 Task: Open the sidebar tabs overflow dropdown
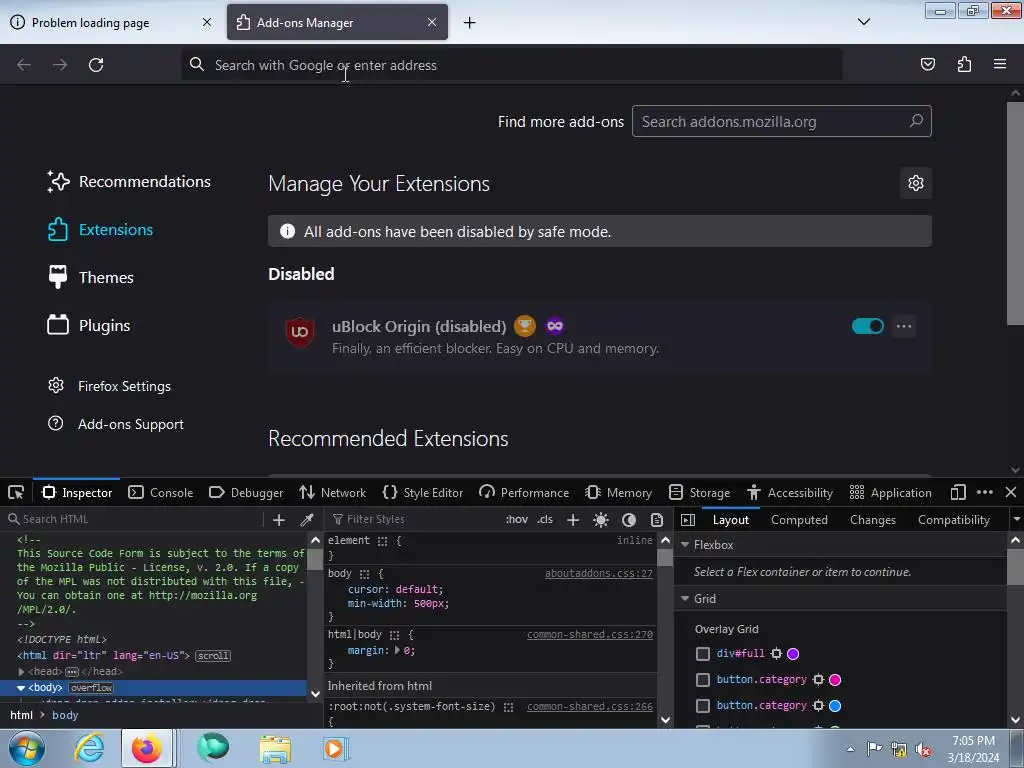pyautogui.click(x=1016, y=520)
